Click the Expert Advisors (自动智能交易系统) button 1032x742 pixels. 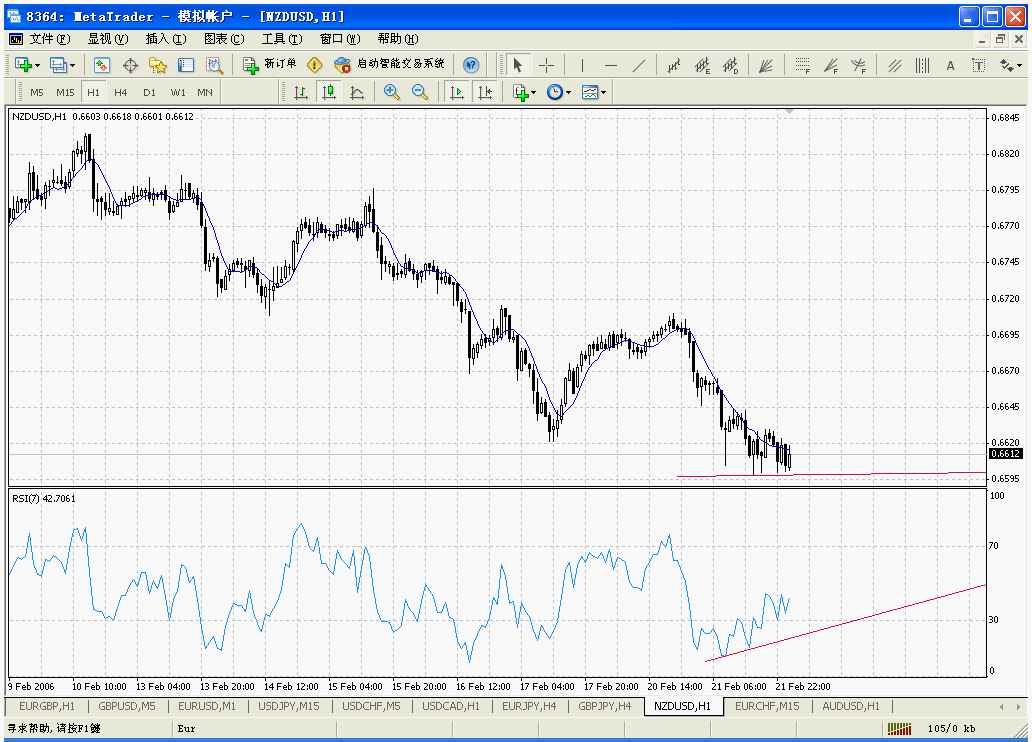389,65
